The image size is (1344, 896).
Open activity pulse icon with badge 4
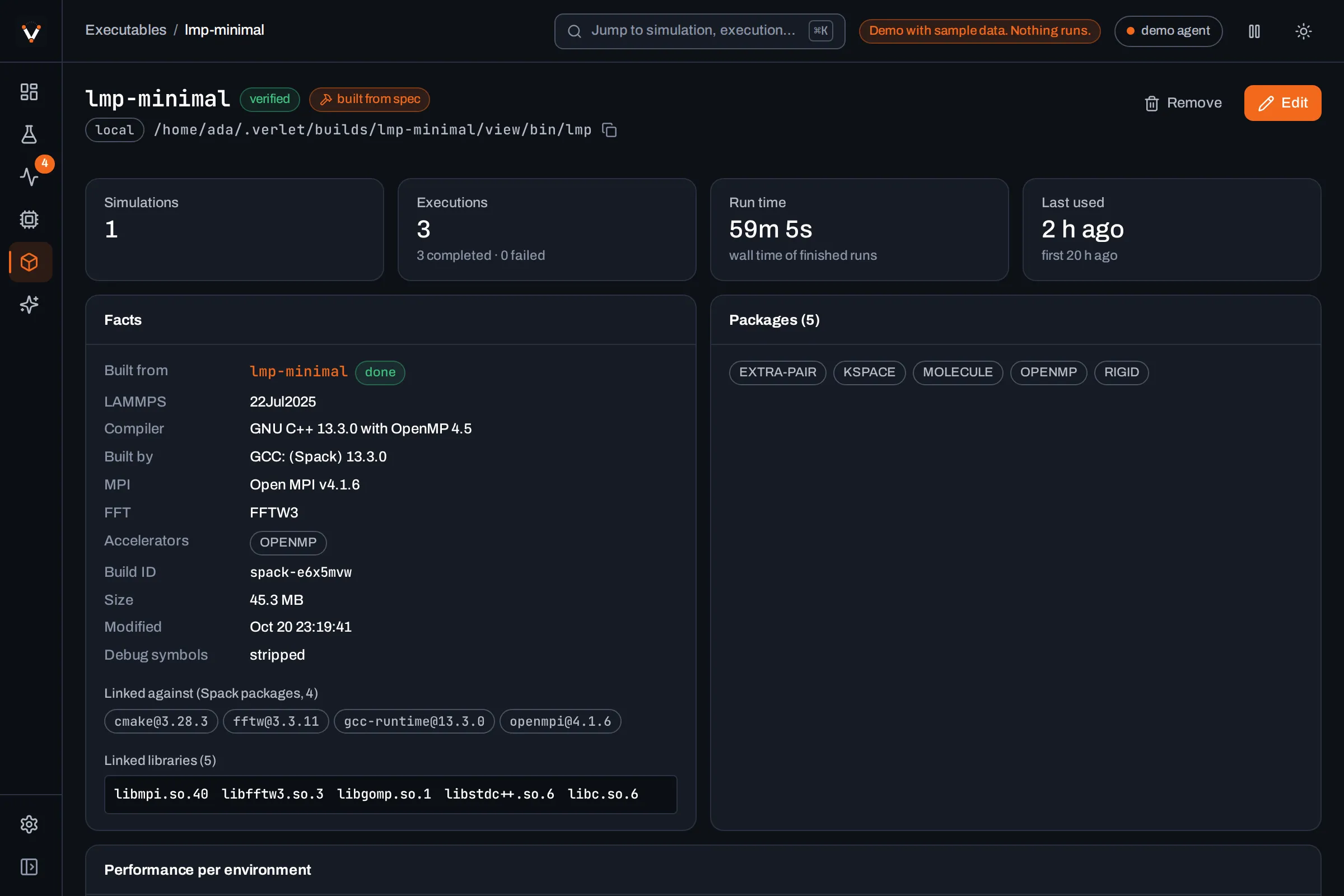click(x=29, y=176)
